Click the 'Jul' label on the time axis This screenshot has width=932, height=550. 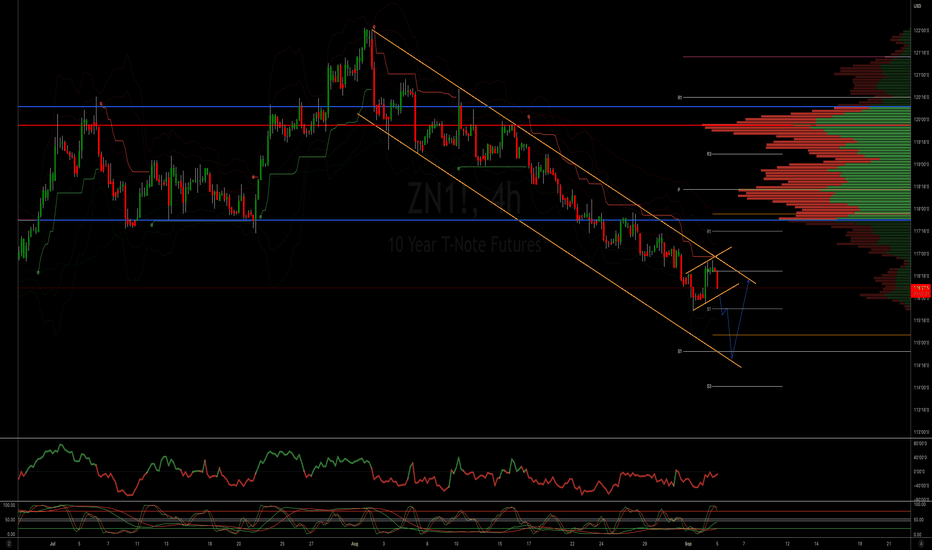click(x=53, y=543)
